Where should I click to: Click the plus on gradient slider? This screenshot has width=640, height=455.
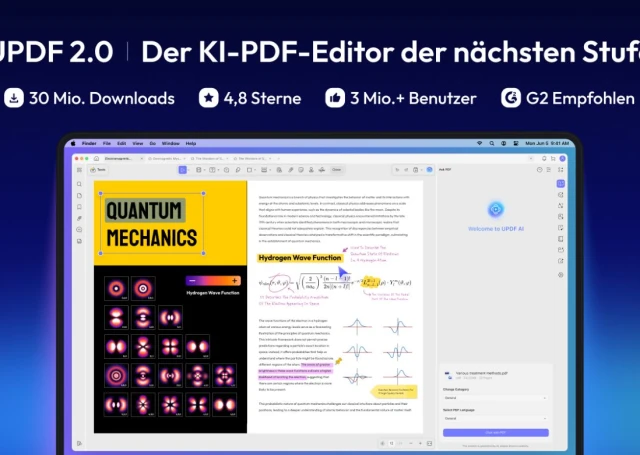234,281
